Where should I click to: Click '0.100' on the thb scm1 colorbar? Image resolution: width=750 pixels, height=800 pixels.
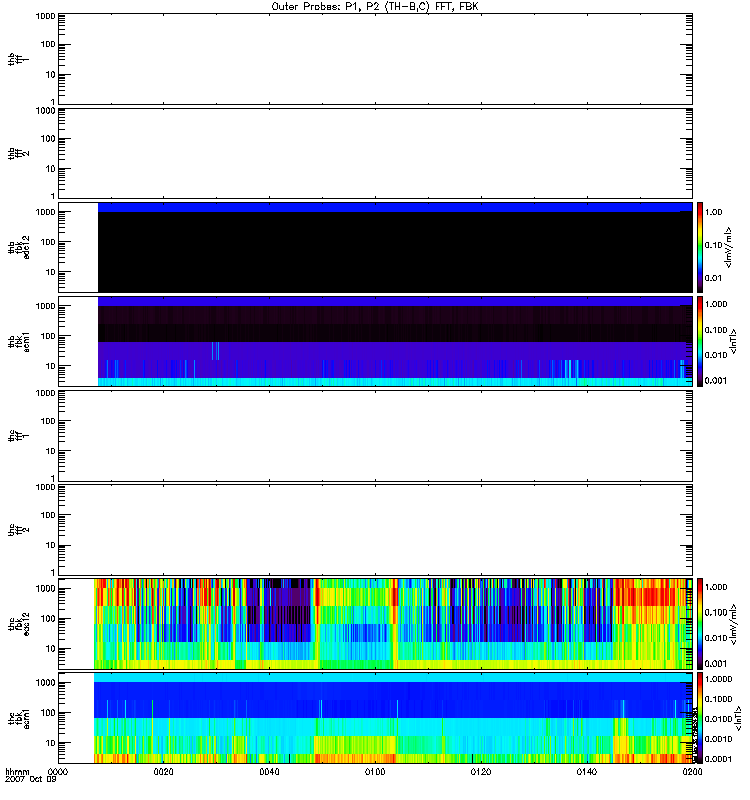point(716,330)
